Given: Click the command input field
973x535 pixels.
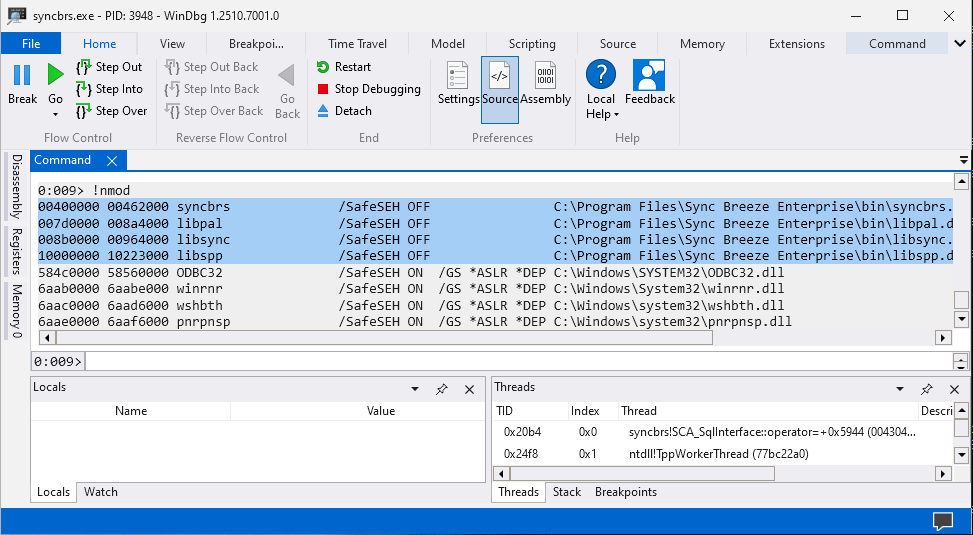Looking at the screenshot, I should pyautogui.click(x=518, y=361).
